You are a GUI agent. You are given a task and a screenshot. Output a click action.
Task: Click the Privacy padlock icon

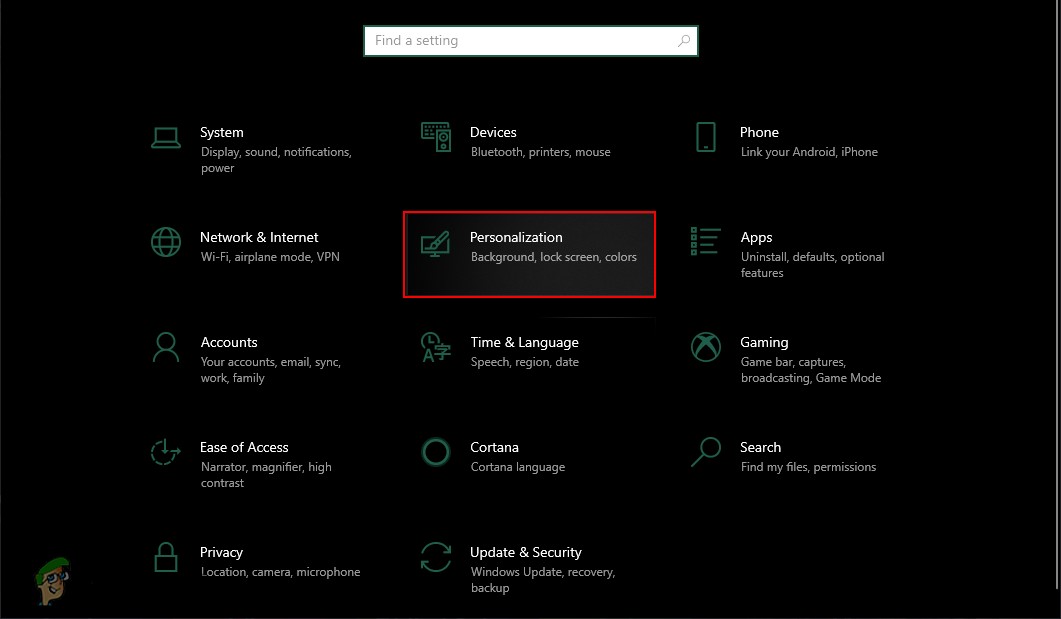click(x=166, y=557)
